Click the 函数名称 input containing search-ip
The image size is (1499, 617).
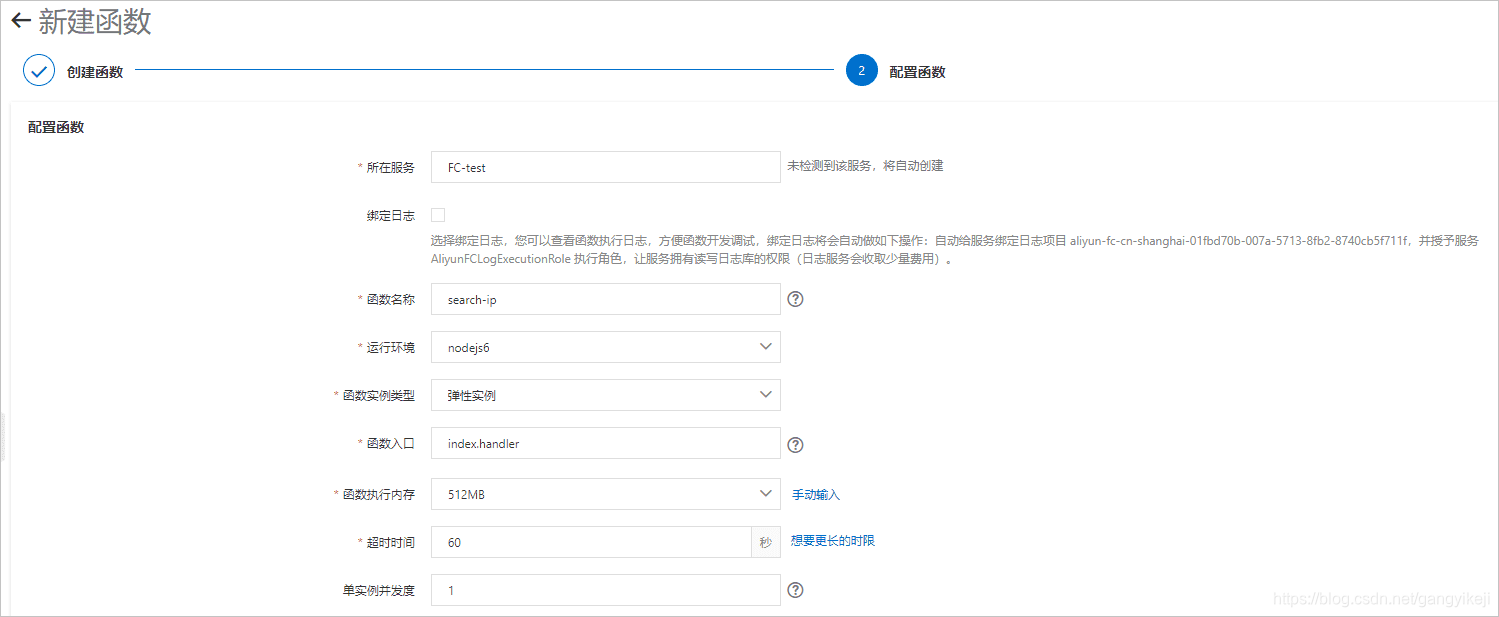[x=605, y=298]
